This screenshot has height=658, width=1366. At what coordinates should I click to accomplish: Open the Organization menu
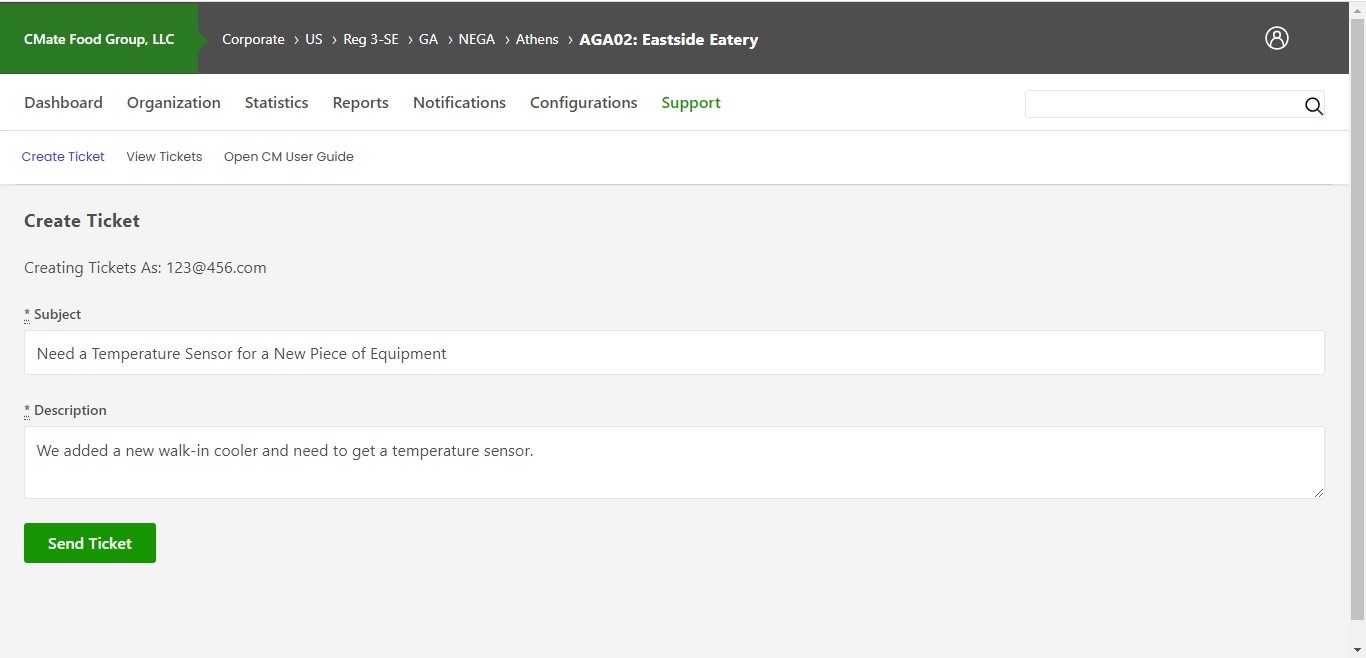(173, 102)
